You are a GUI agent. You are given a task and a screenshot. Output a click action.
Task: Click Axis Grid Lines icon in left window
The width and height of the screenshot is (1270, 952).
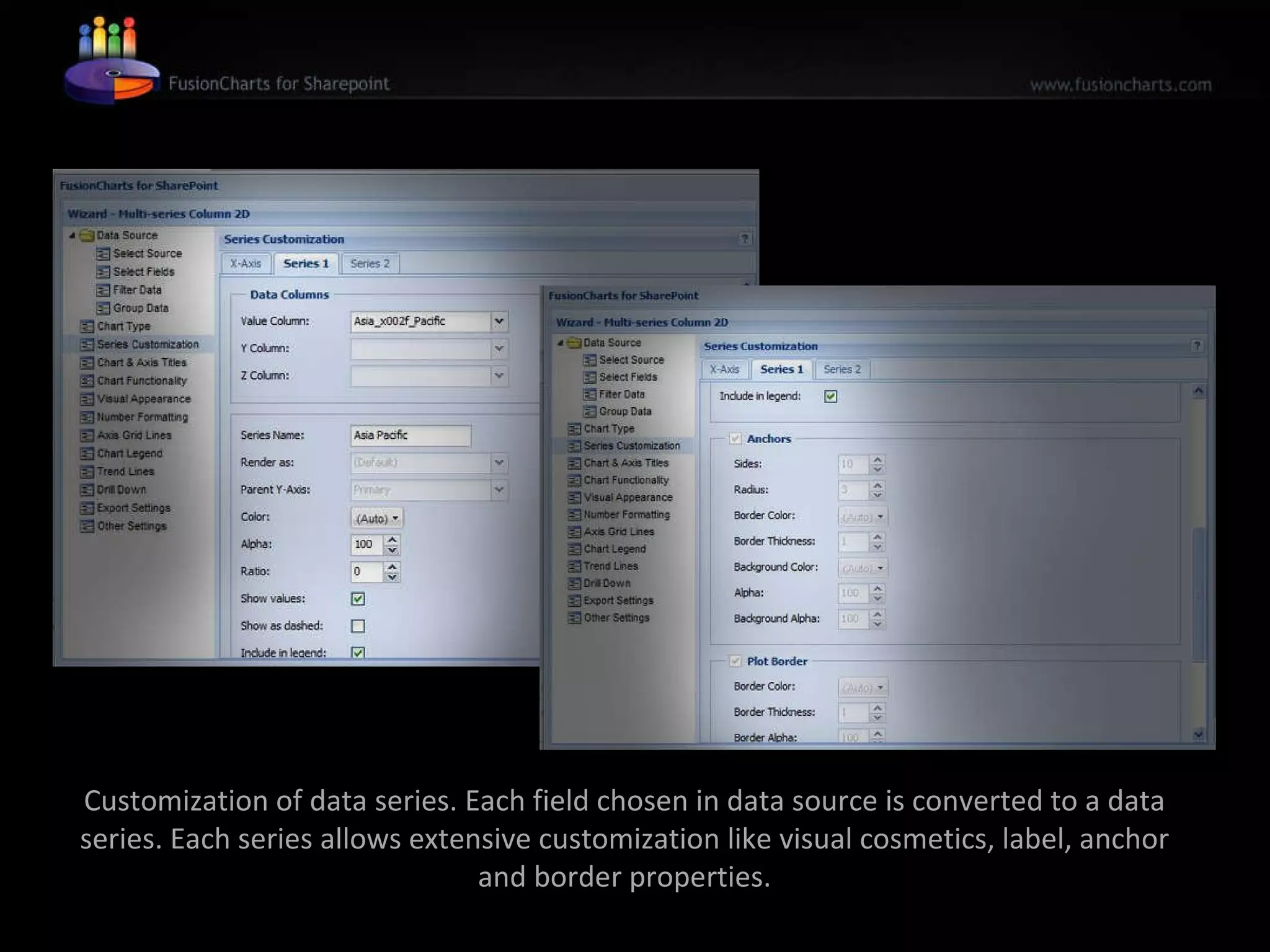(87, 436)
